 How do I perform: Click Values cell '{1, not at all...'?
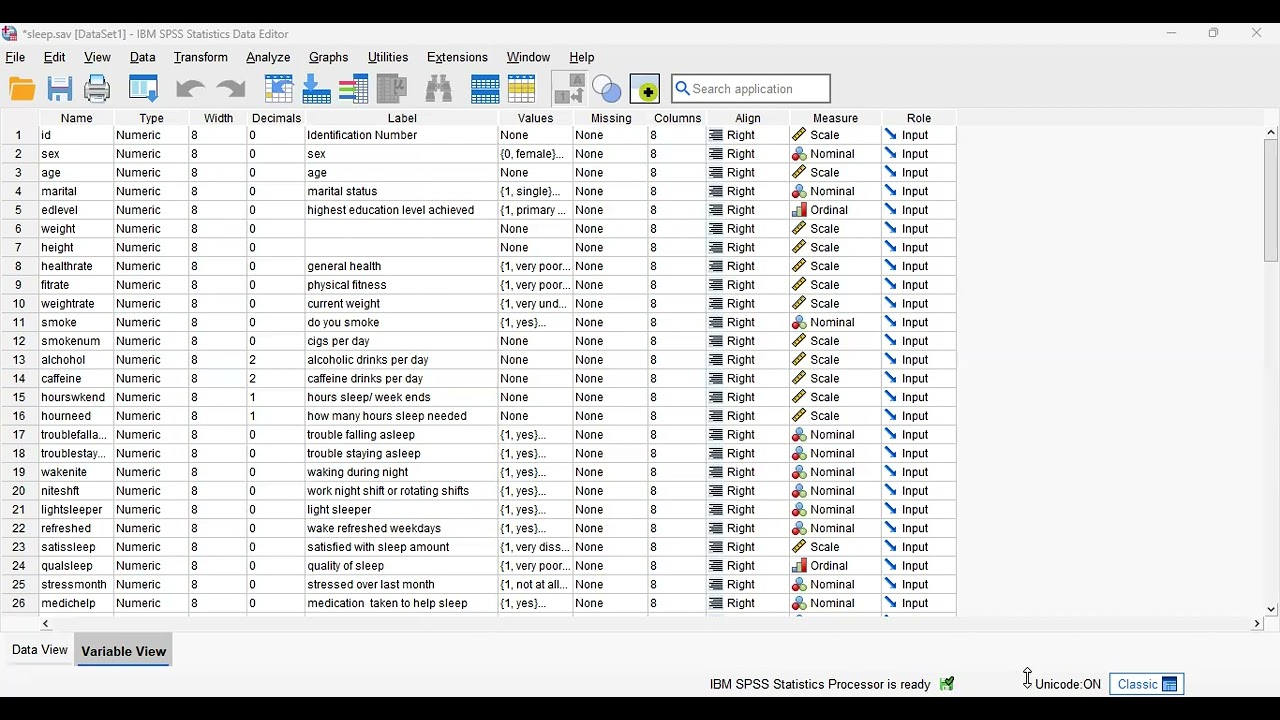point(535,585)
